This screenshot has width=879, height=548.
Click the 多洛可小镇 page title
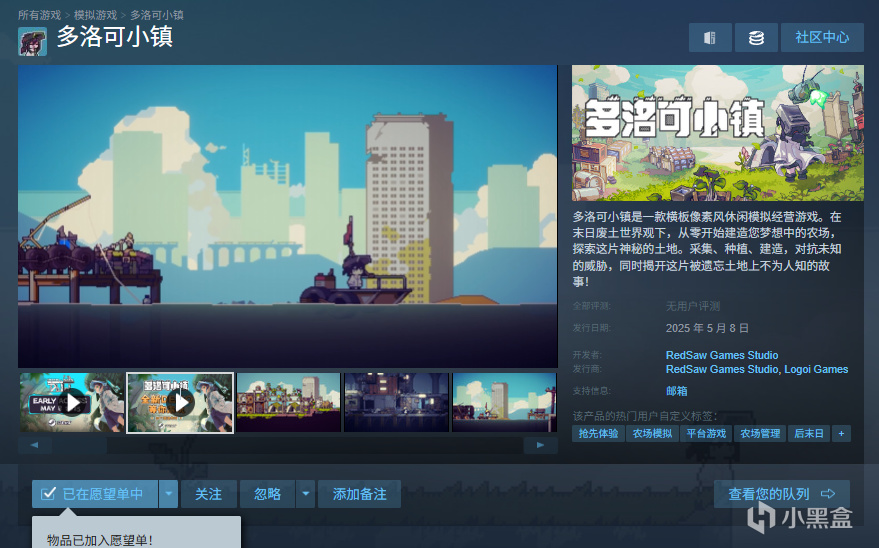(x=114, y=37)
